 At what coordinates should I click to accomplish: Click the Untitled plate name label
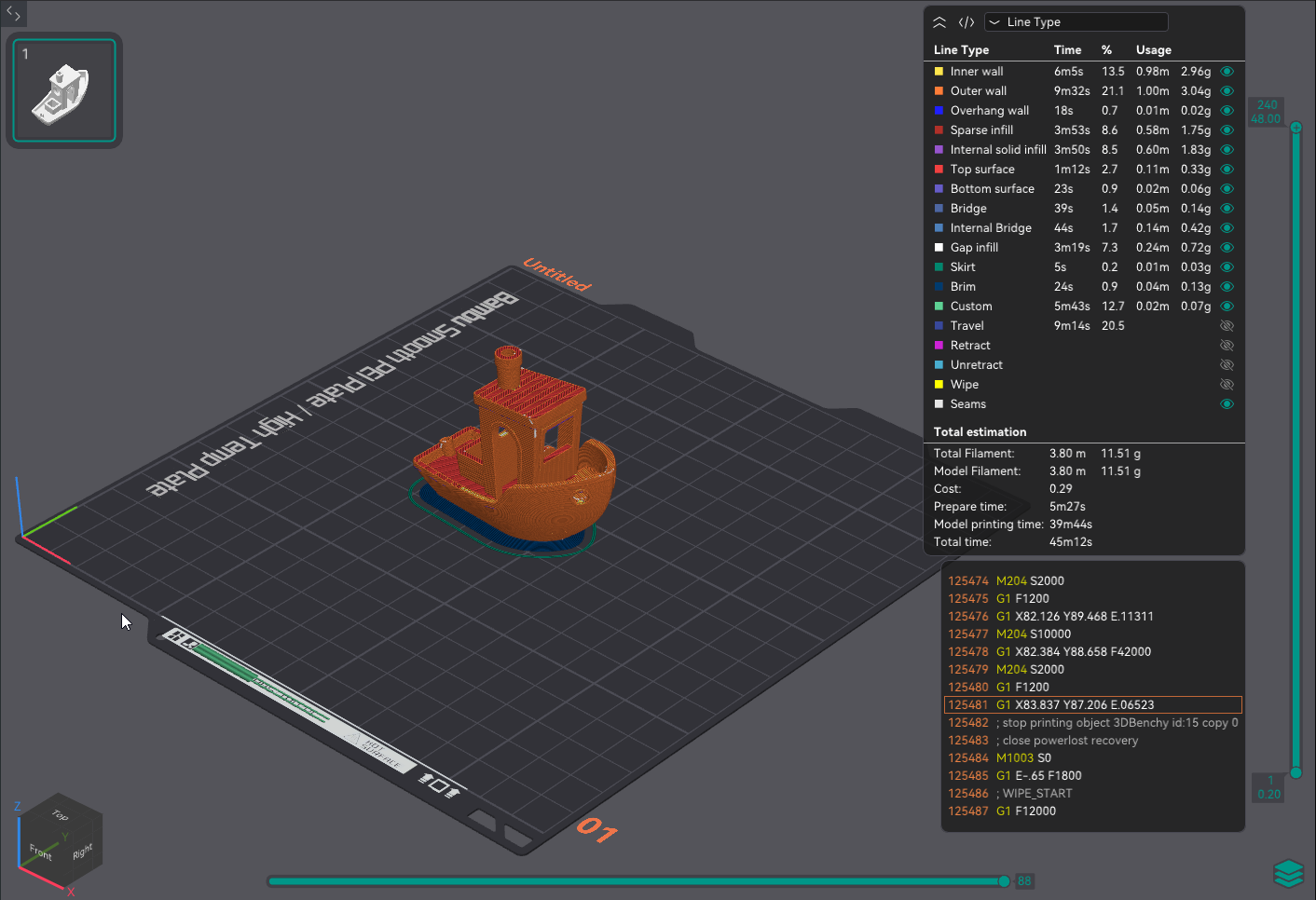[557, 275]
